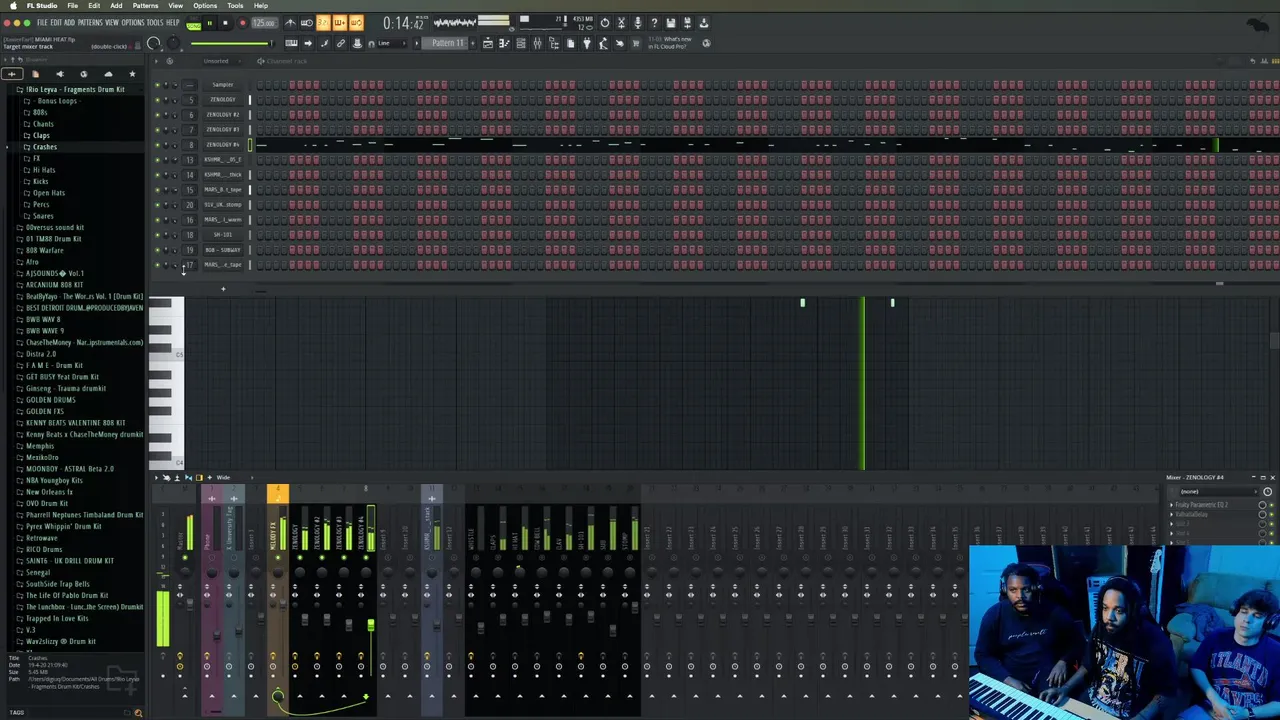This screenshot has height=720, width=1280.
Task: Expand the OVO Drum Kit folder
Action: [46, 504]
